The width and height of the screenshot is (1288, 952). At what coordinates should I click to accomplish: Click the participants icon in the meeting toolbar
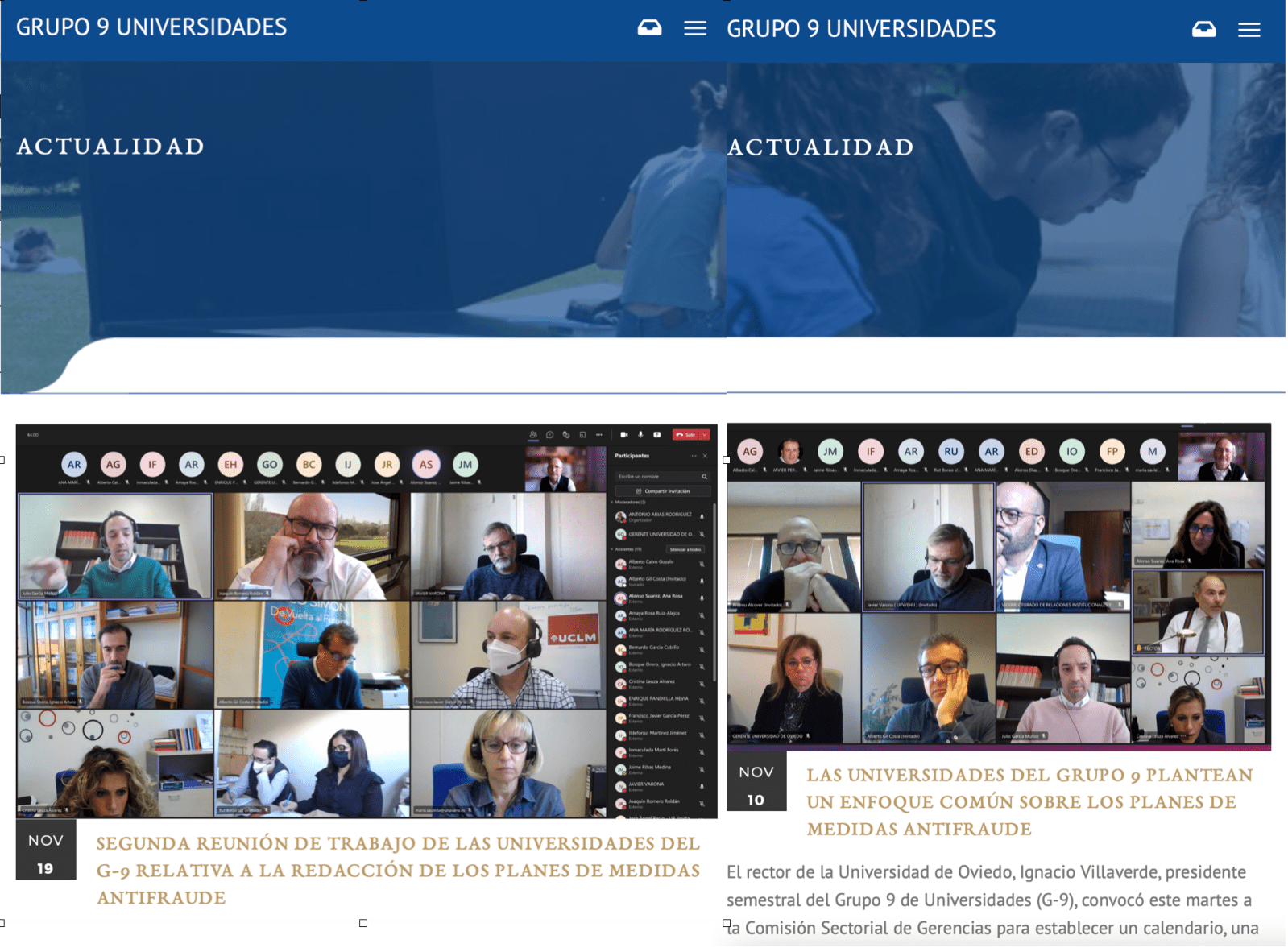point(533,435)
